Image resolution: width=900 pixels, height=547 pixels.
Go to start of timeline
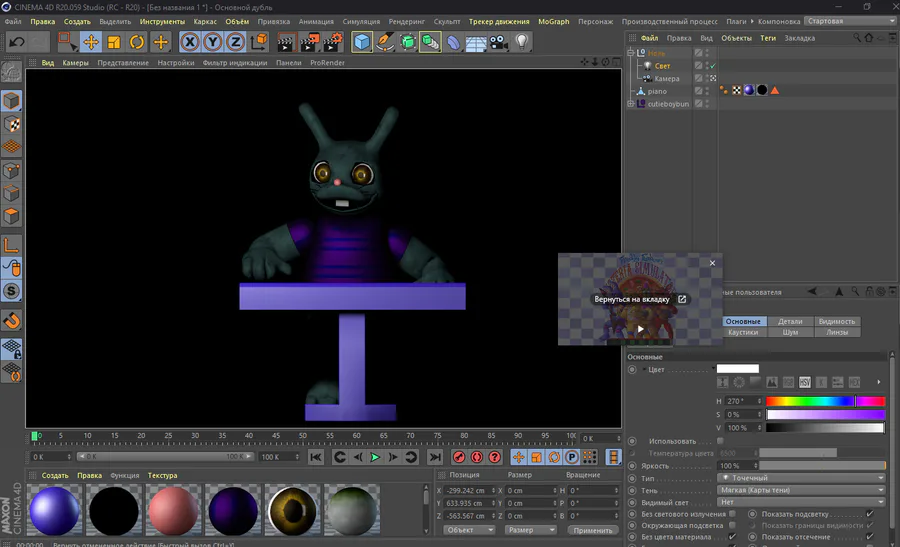coord(316,457)
